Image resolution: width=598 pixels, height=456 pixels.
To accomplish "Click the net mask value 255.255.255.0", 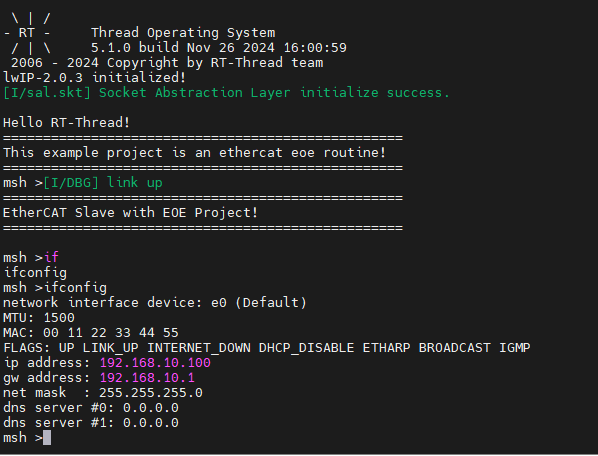I will coord(151,393).
